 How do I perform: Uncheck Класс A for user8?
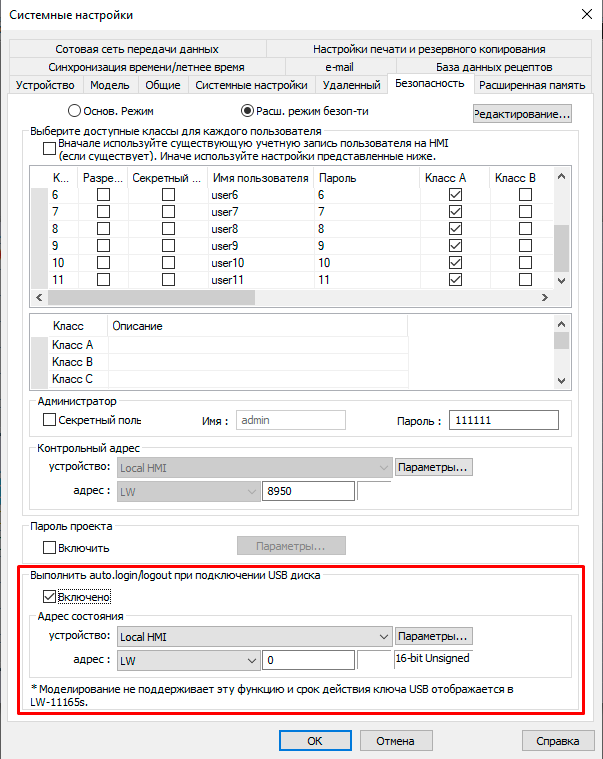click(x=455, y=228)
